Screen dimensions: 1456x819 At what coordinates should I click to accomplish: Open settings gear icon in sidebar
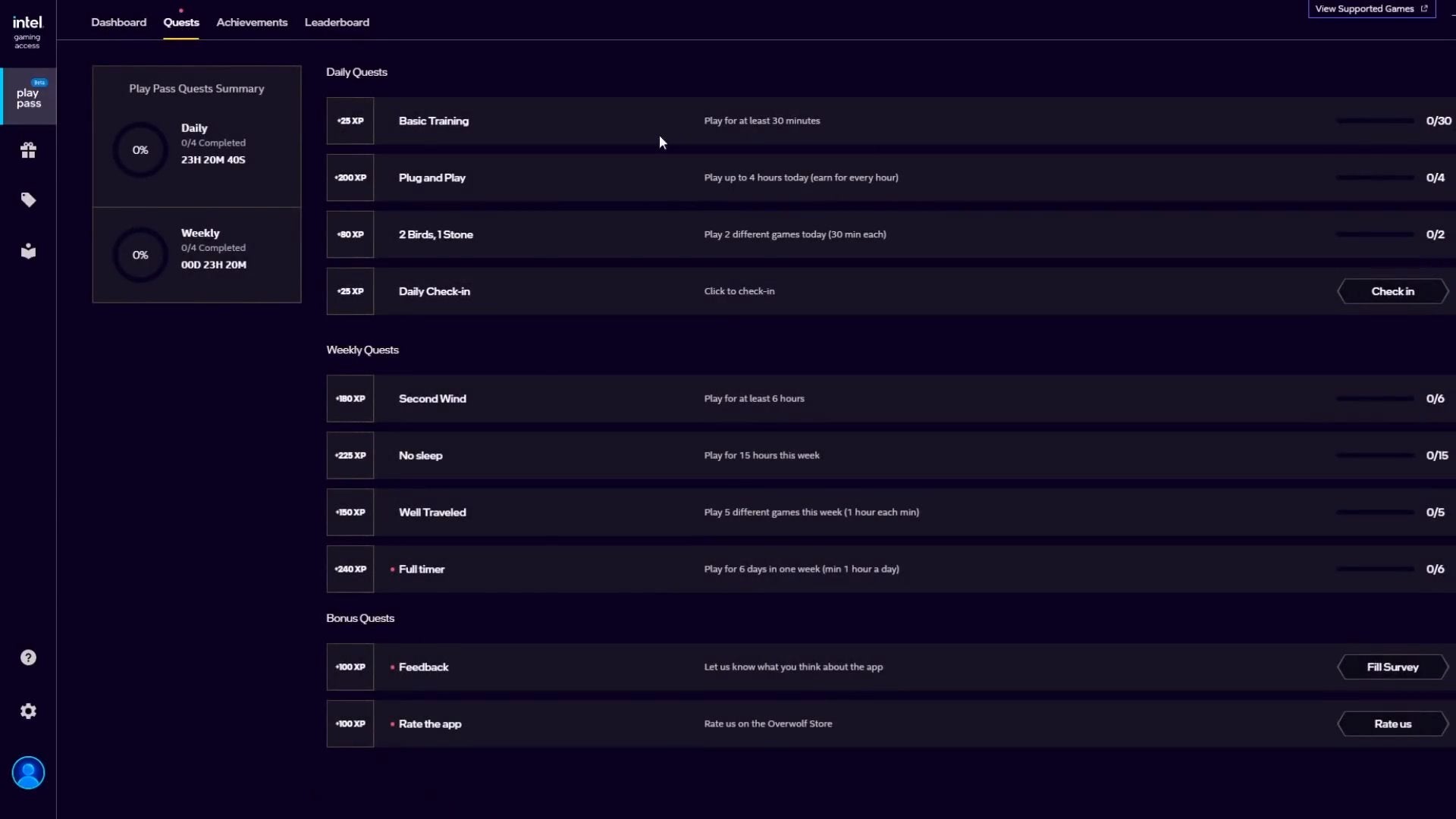(x=28, y=711)
